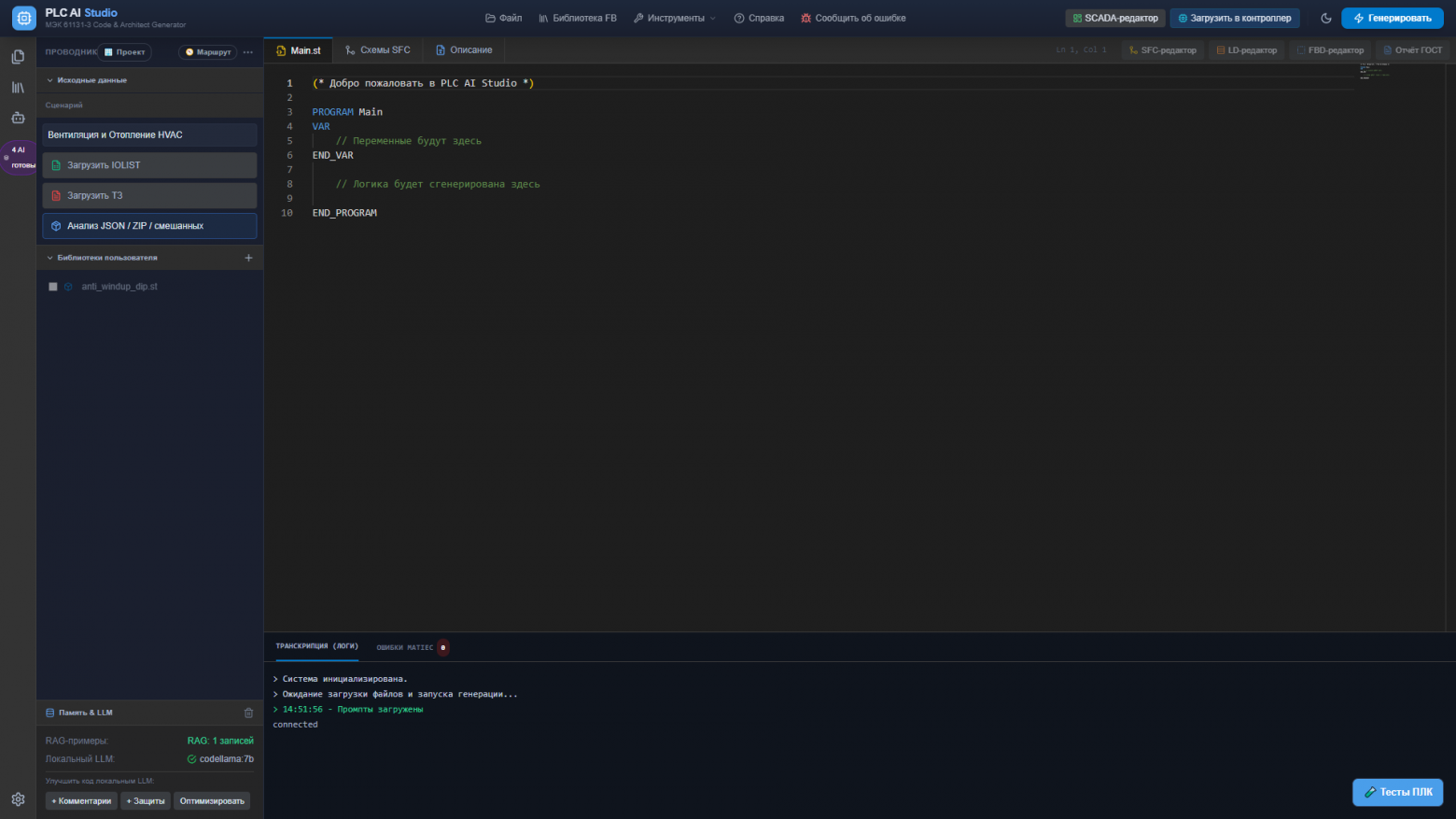Click green check icon beside codellama:7b
Screen dimensions: 1456x819
click(x=192, y=759)
